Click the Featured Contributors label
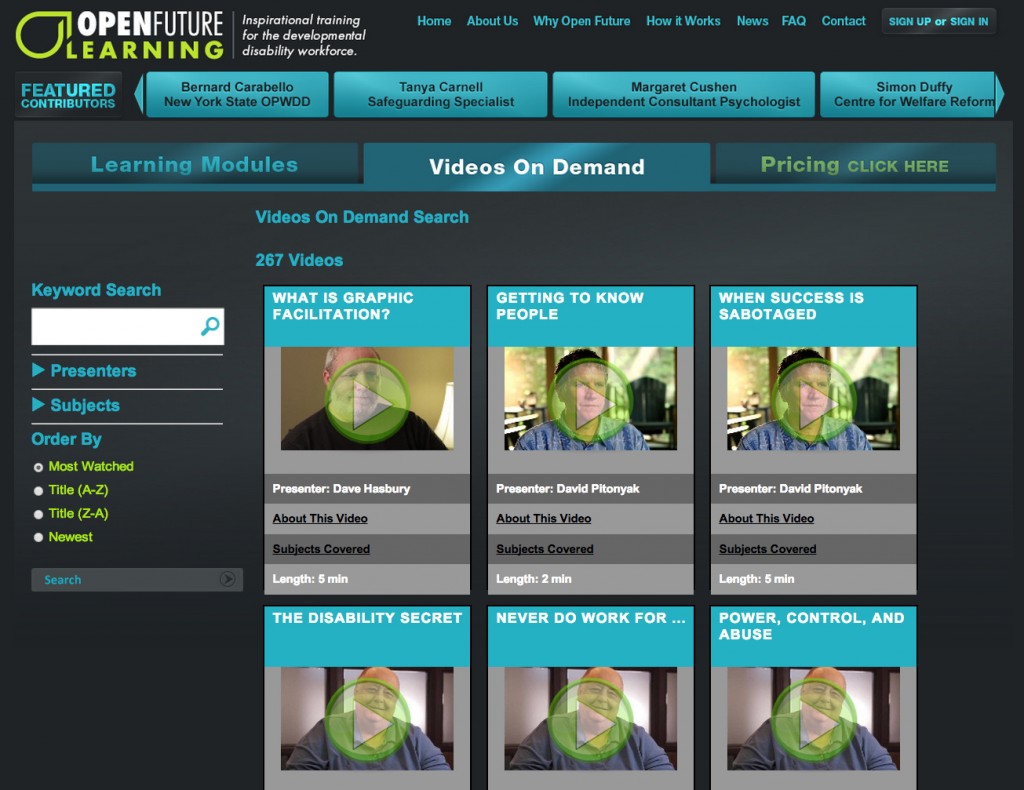The height and width of the screenshot is (790, 1024). point(68,95)
